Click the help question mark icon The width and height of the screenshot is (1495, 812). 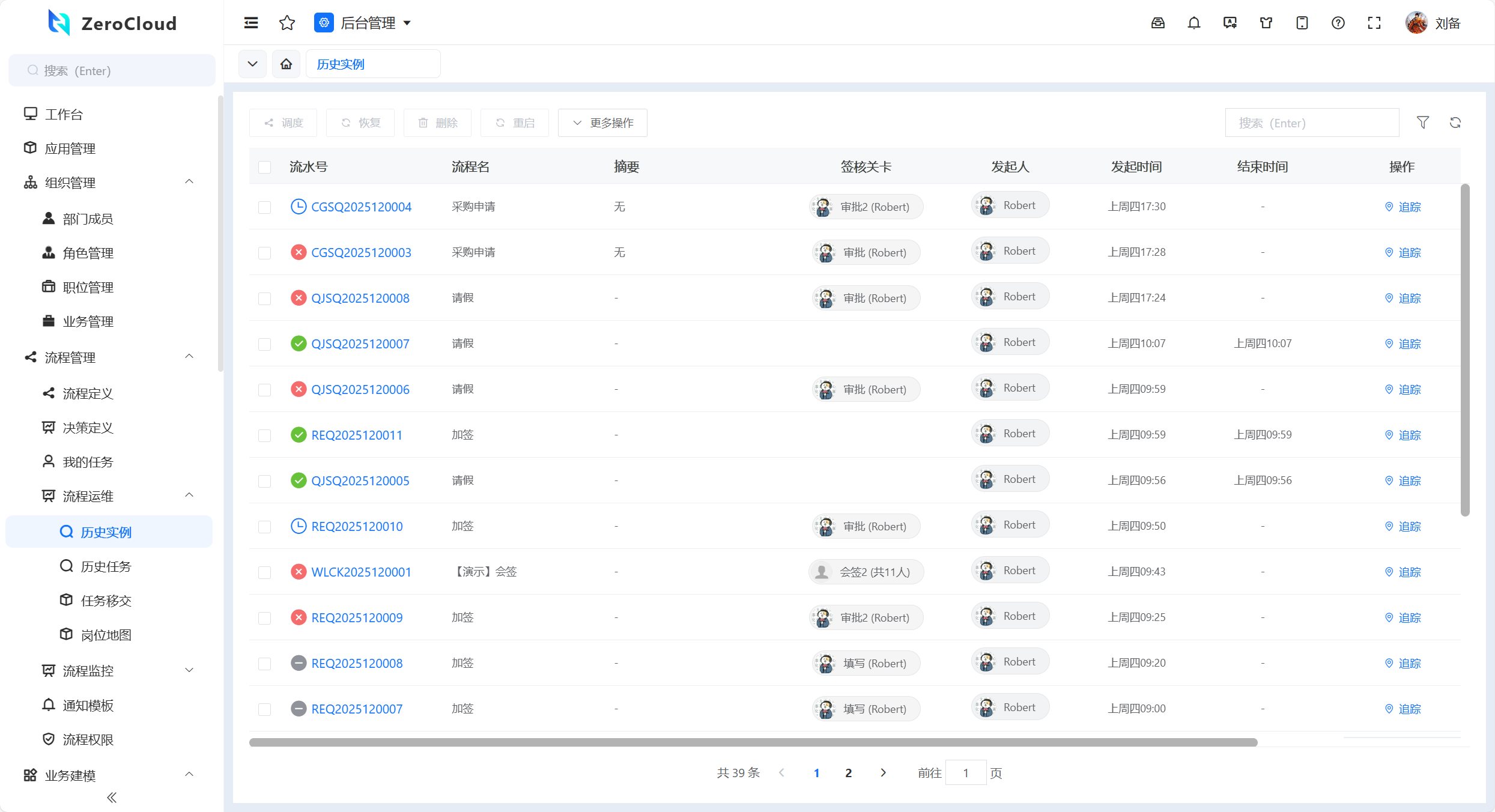pyautogui.click(x=1338, y=23)
